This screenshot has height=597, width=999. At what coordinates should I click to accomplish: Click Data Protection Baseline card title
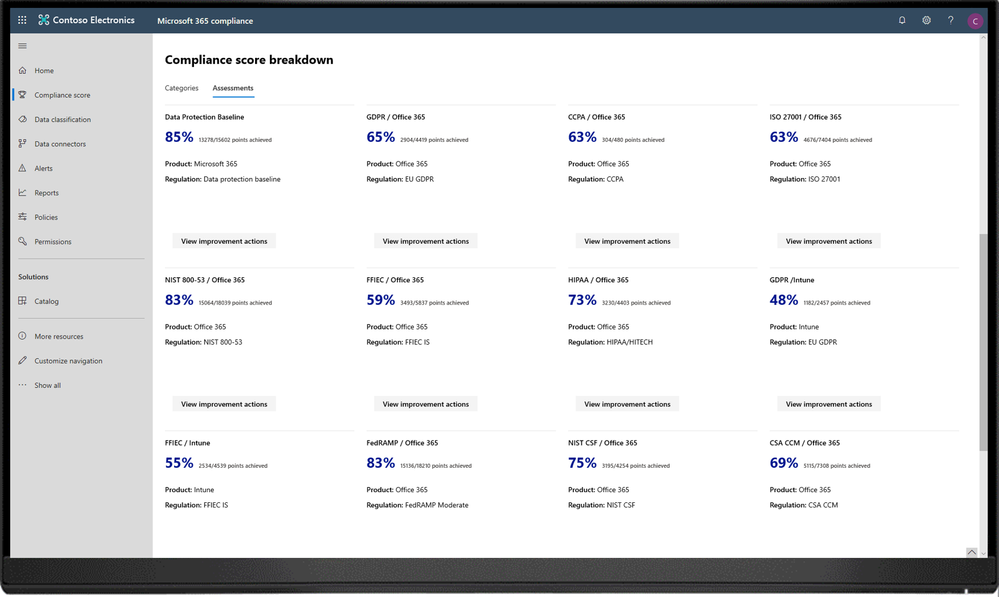[205, 117]
